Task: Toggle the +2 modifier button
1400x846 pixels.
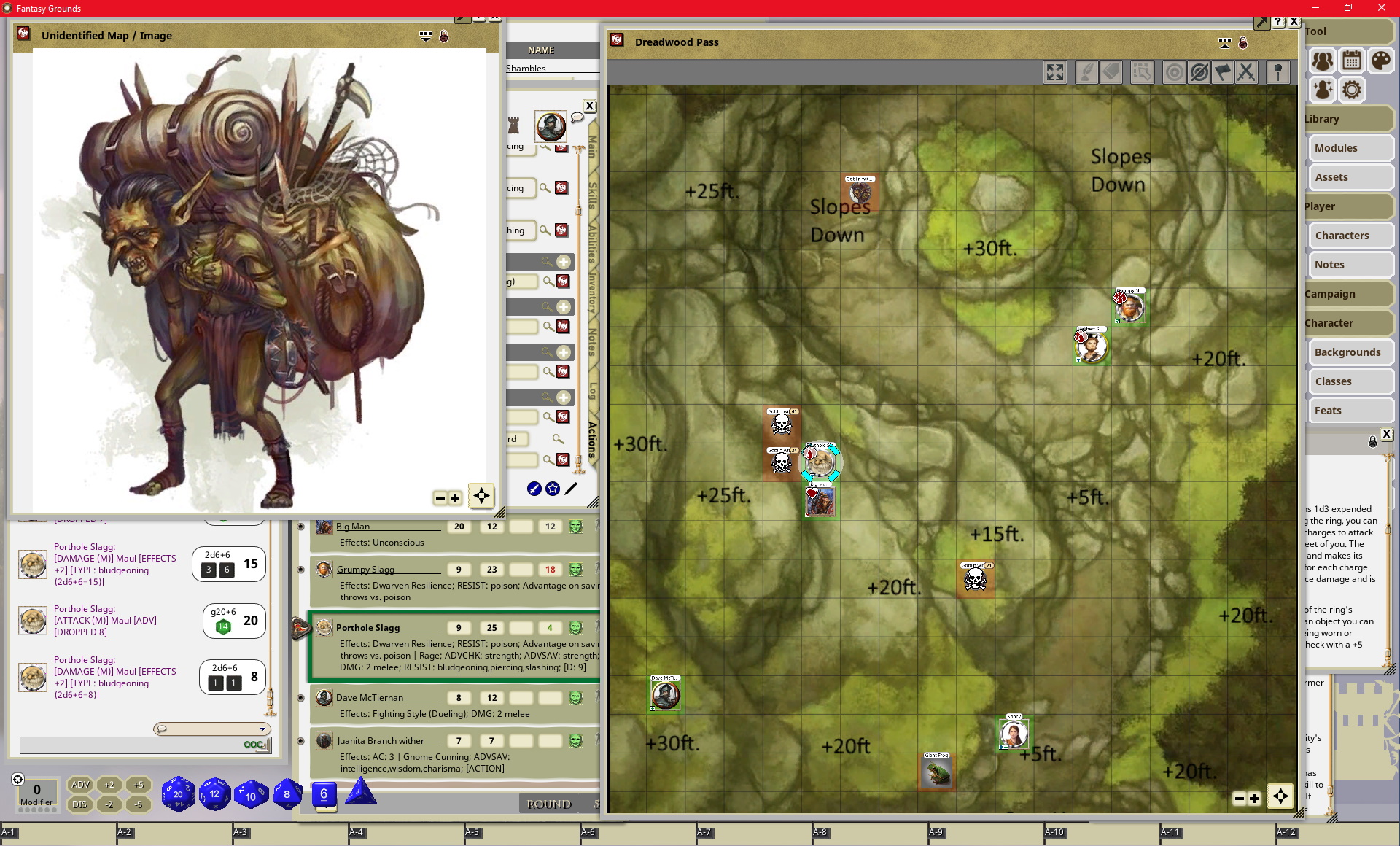Action: 109,785
